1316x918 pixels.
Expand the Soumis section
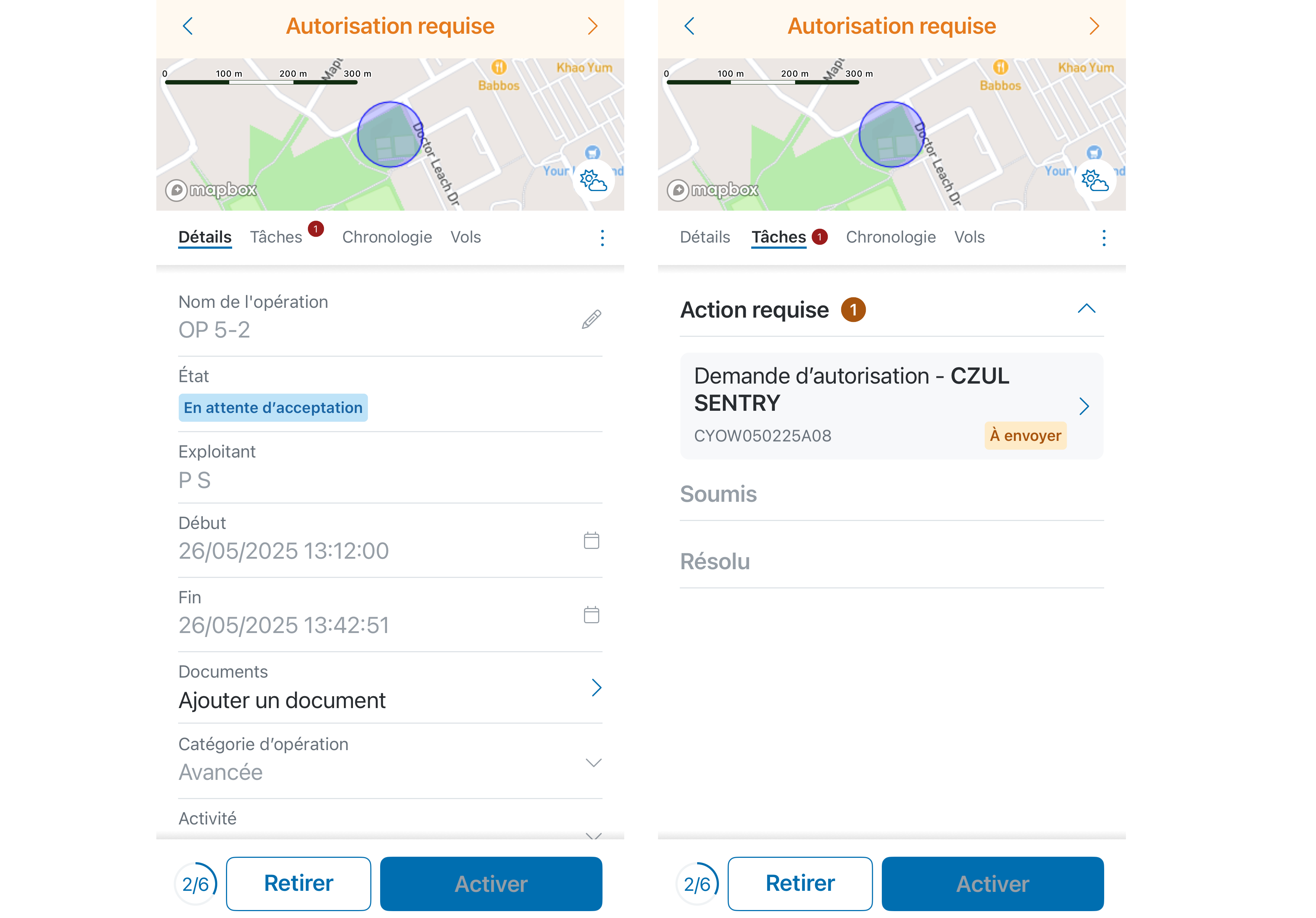click(891, 494)
